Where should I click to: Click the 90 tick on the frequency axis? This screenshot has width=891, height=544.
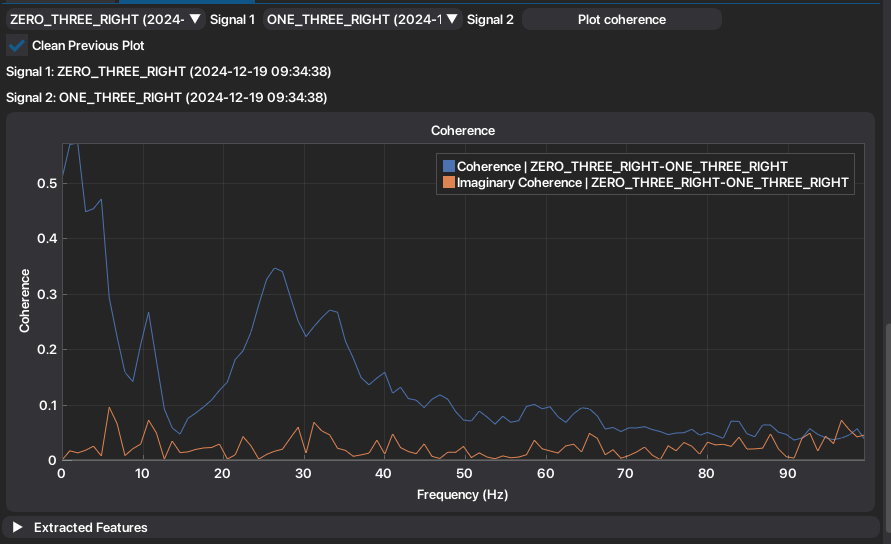(x=788, y=474)
